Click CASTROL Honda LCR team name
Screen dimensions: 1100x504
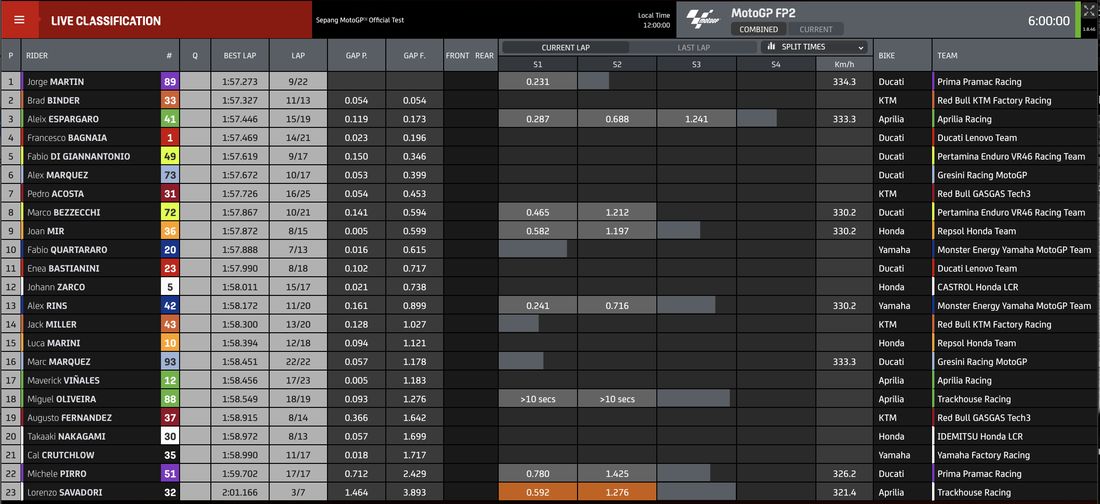coord(977,287)
